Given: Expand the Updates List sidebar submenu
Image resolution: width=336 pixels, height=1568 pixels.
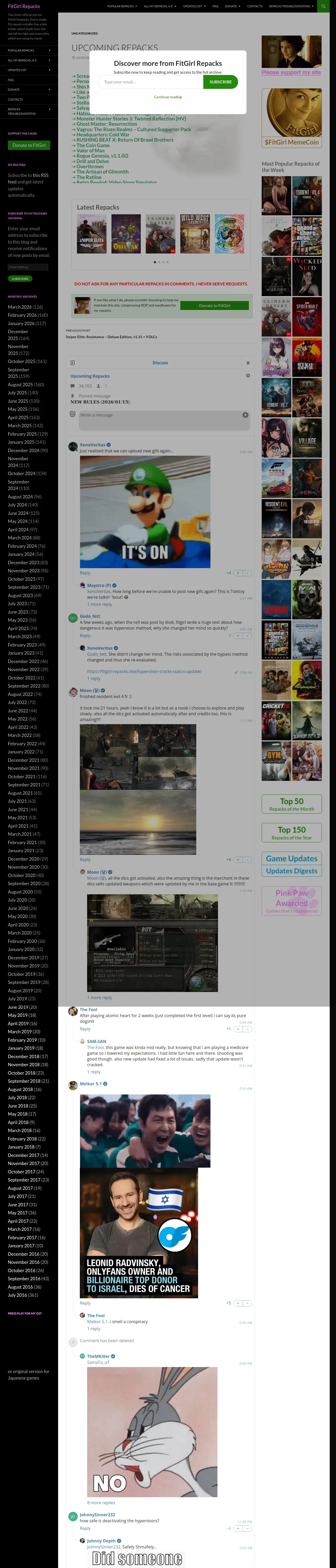Looking at the screenshot, I should click(x=50, y=70).
